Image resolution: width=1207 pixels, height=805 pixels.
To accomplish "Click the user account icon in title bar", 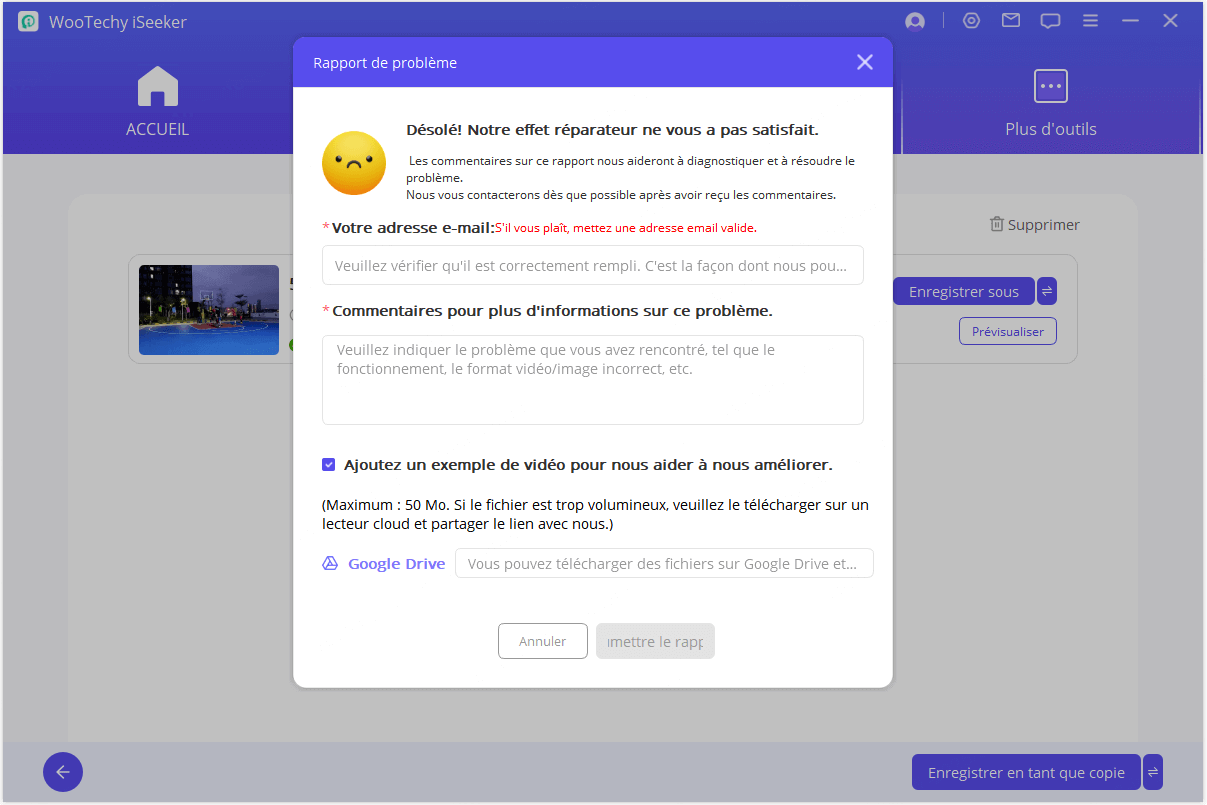I will coord(914,21).
